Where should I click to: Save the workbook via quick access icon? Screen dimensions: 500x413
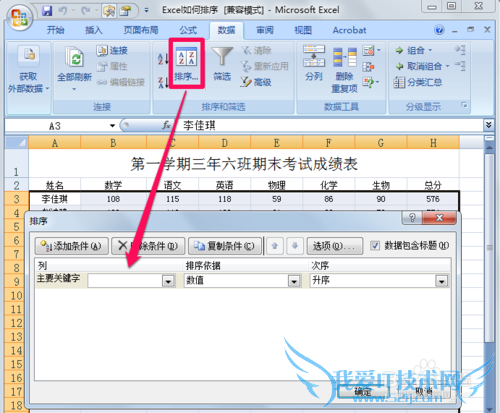coord(47,11)
